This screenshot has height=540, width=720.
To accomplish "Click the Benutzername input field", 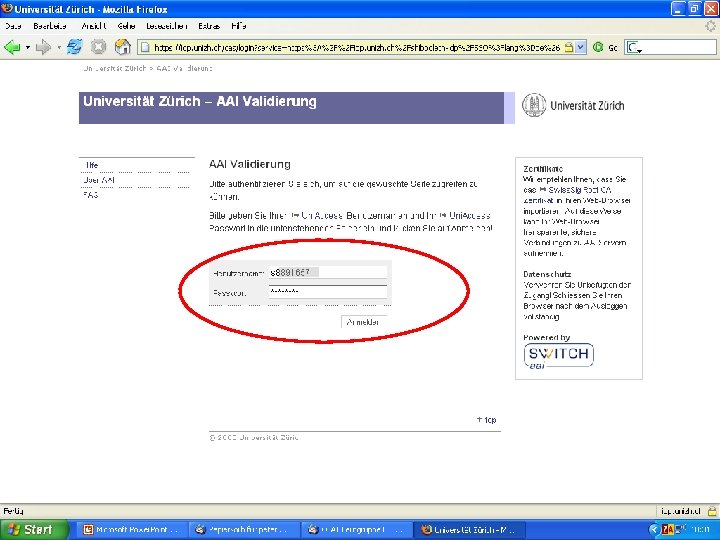I will pos(328,272).
